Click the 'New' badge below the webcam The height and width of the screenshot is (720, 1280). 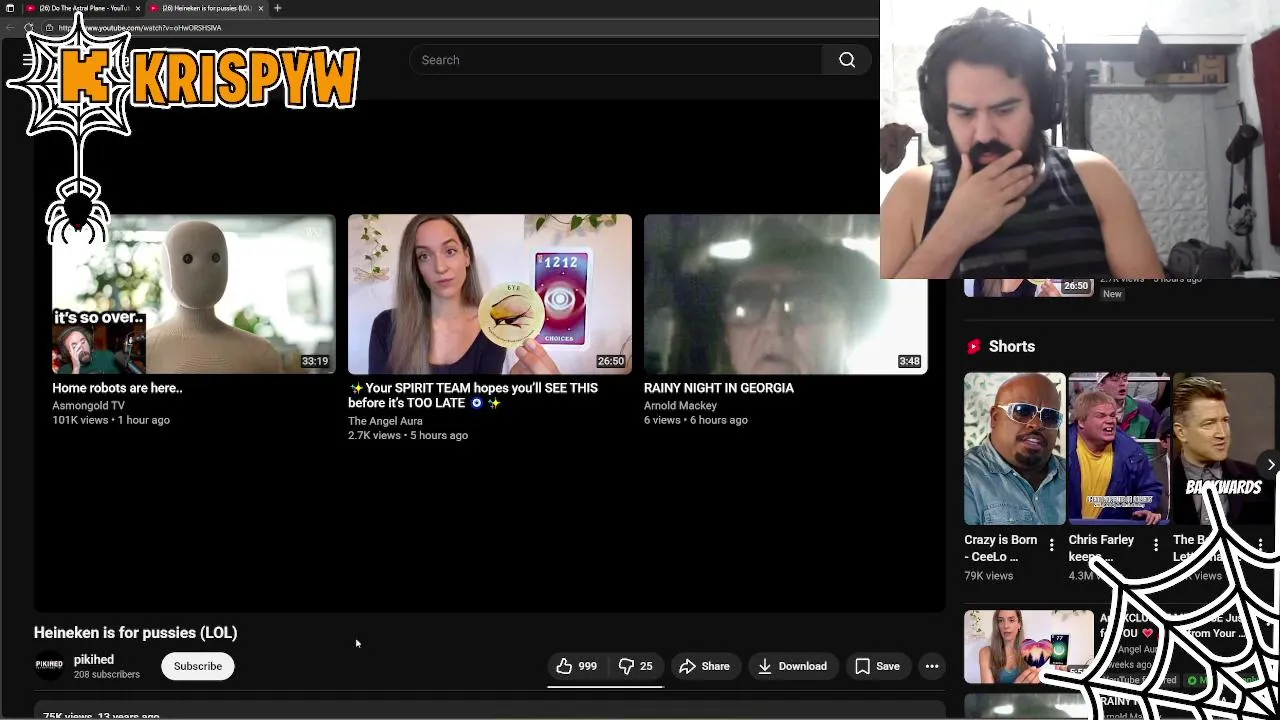pos(1113,294)
